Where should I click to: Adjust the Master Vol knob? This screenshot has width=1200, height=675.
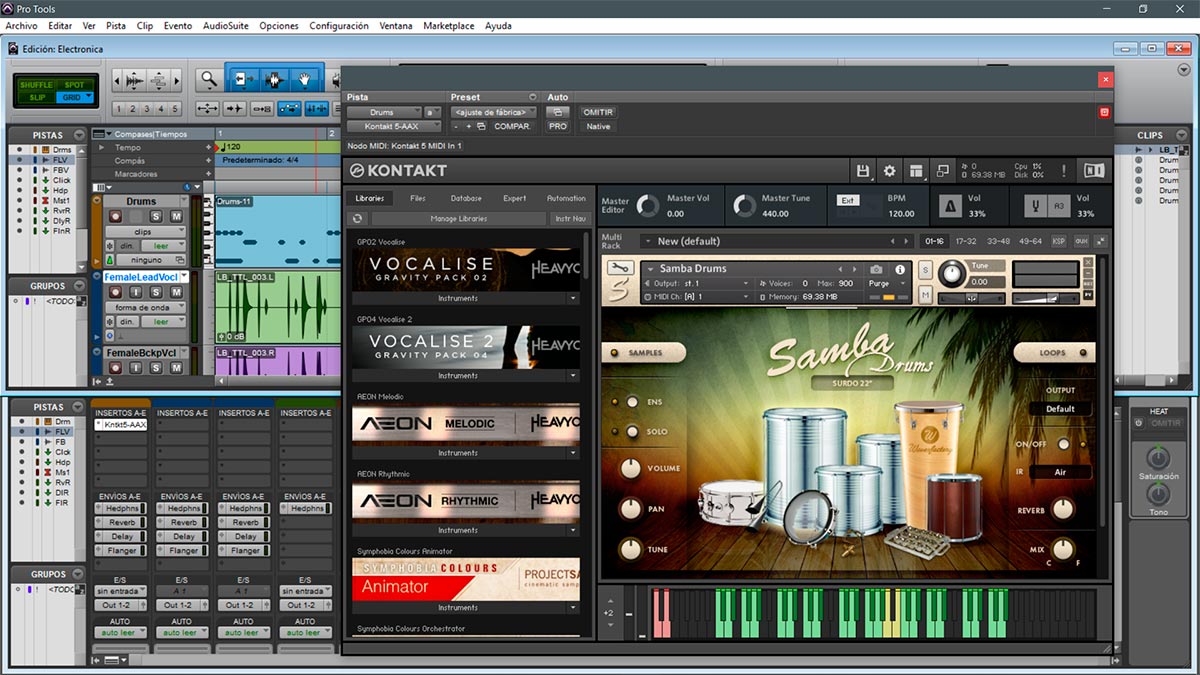[648, 206]
